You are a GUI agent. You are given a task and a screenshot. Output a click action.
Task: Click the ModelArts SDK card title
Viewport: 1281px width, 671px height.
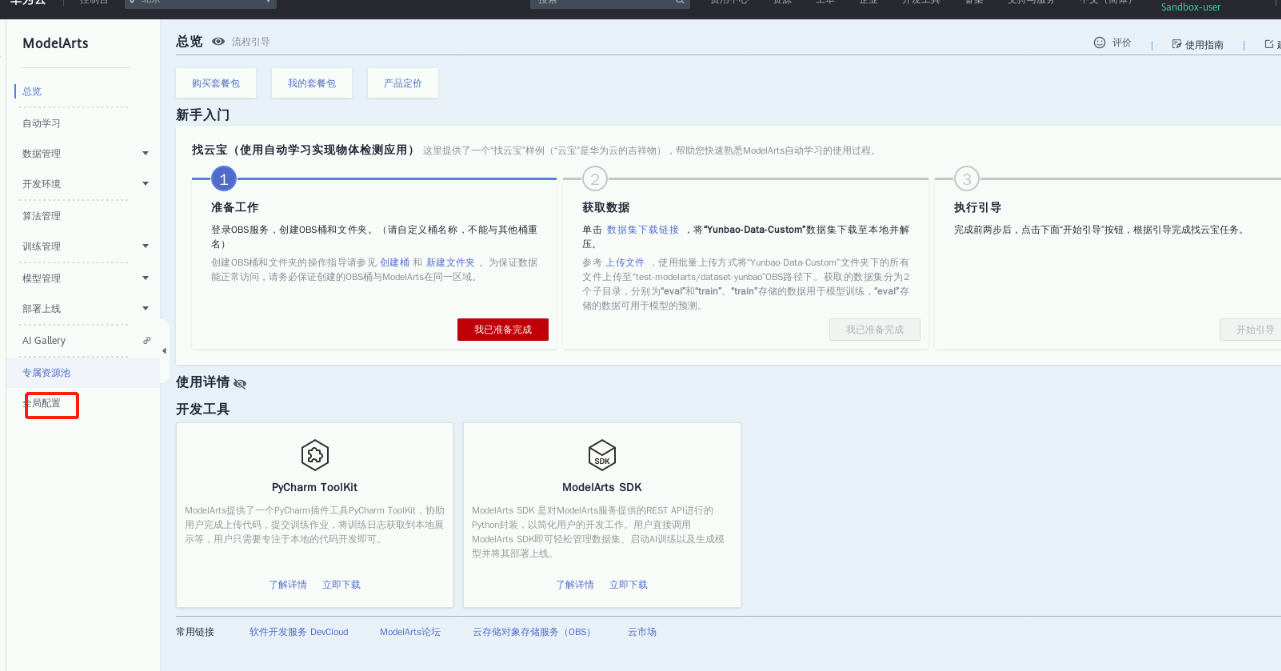point(602,488)
